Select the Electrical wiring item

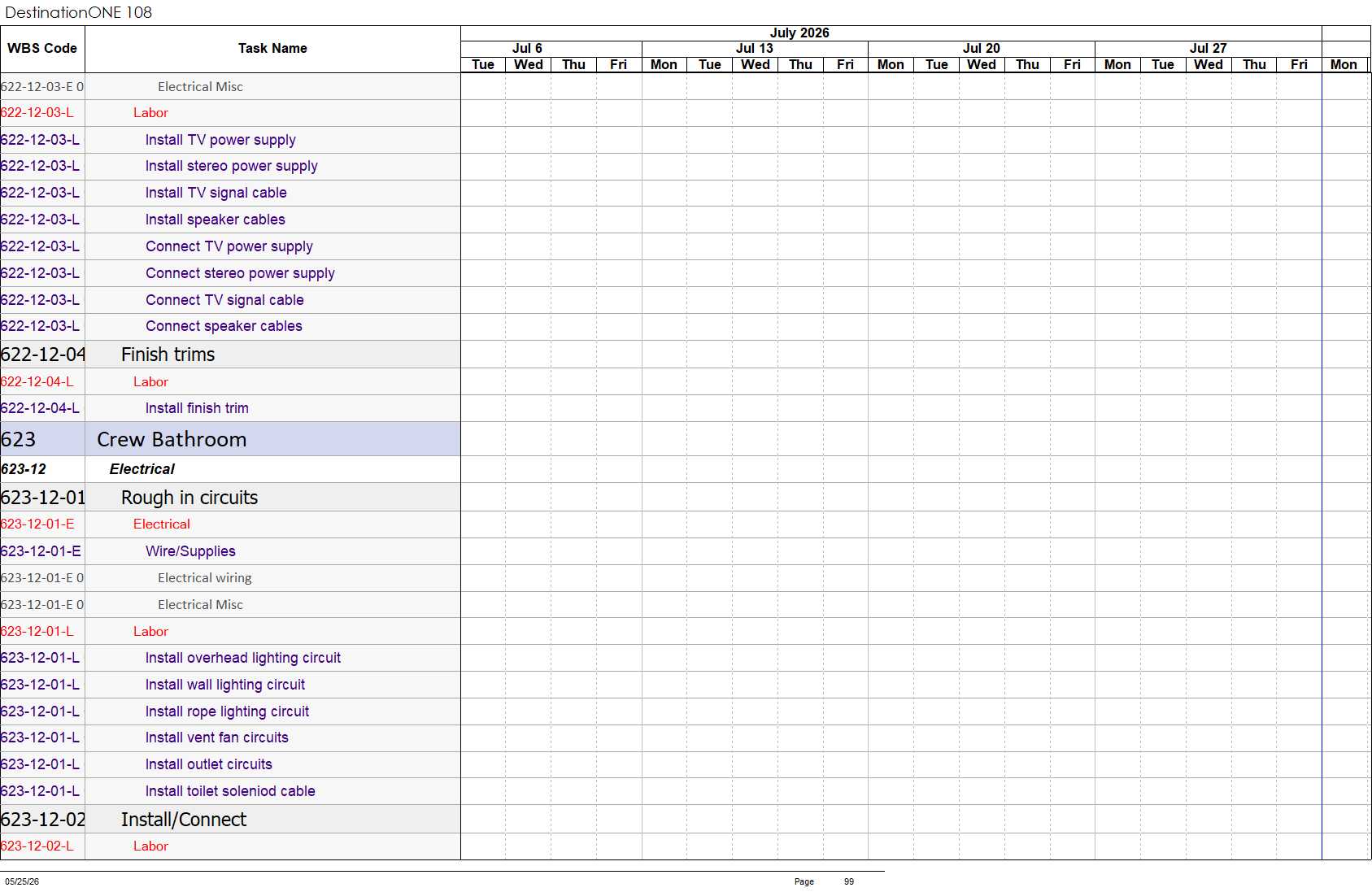point(205,578)
